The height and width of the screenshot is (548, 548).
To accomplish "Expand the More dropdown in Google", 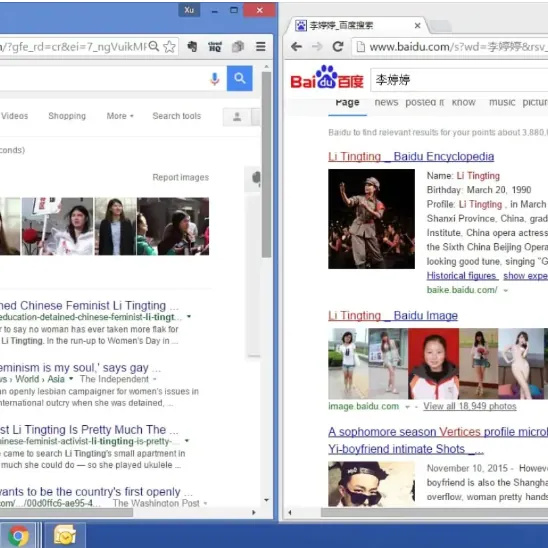I will point(120,116).
